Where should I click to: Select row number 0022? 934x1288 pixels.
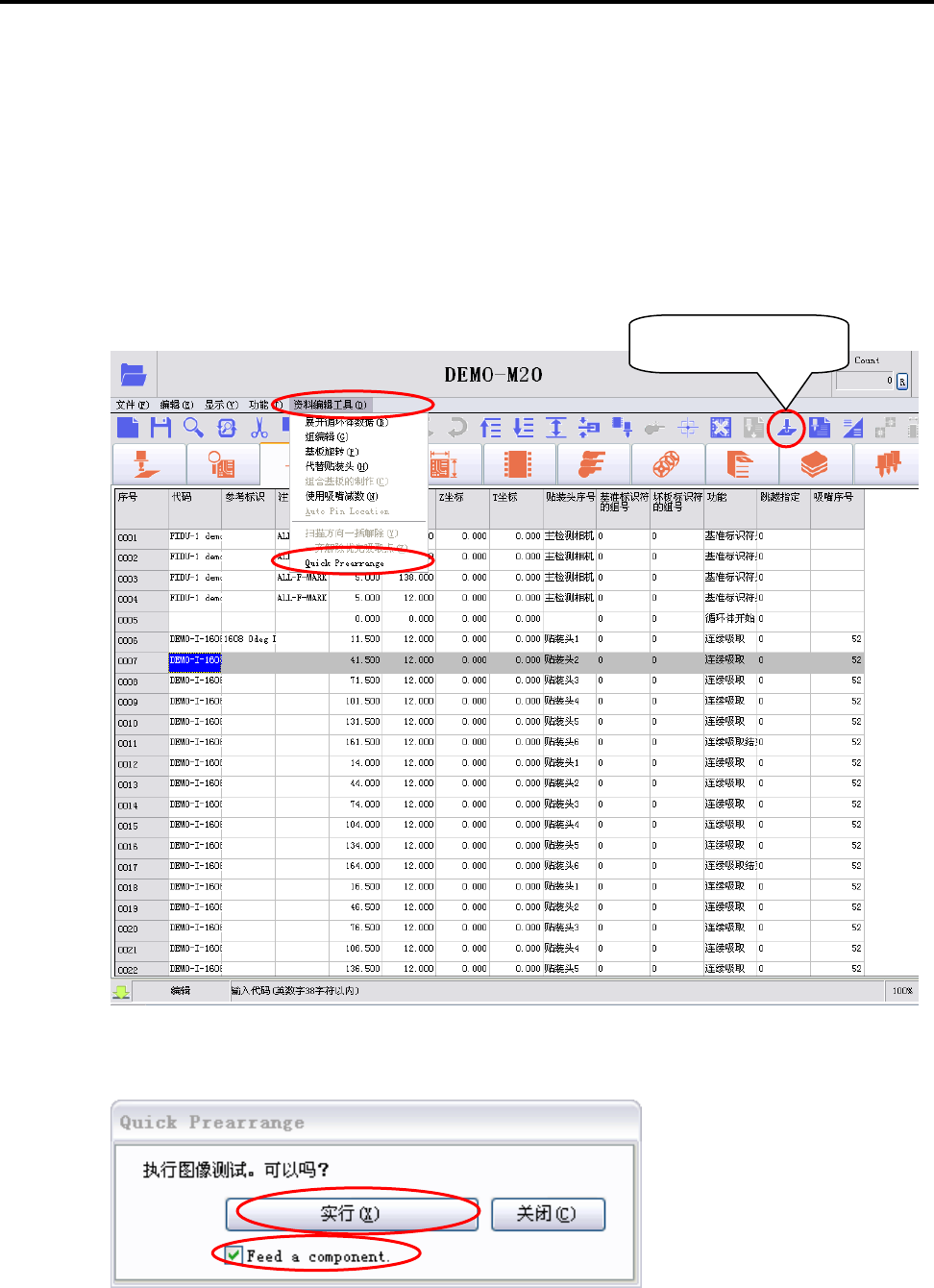click(141, 970)
